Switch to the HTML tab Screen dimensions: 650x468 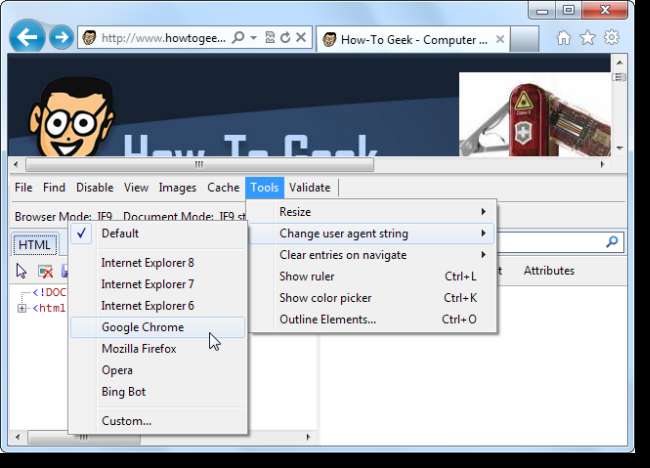[x=35, y=245]
